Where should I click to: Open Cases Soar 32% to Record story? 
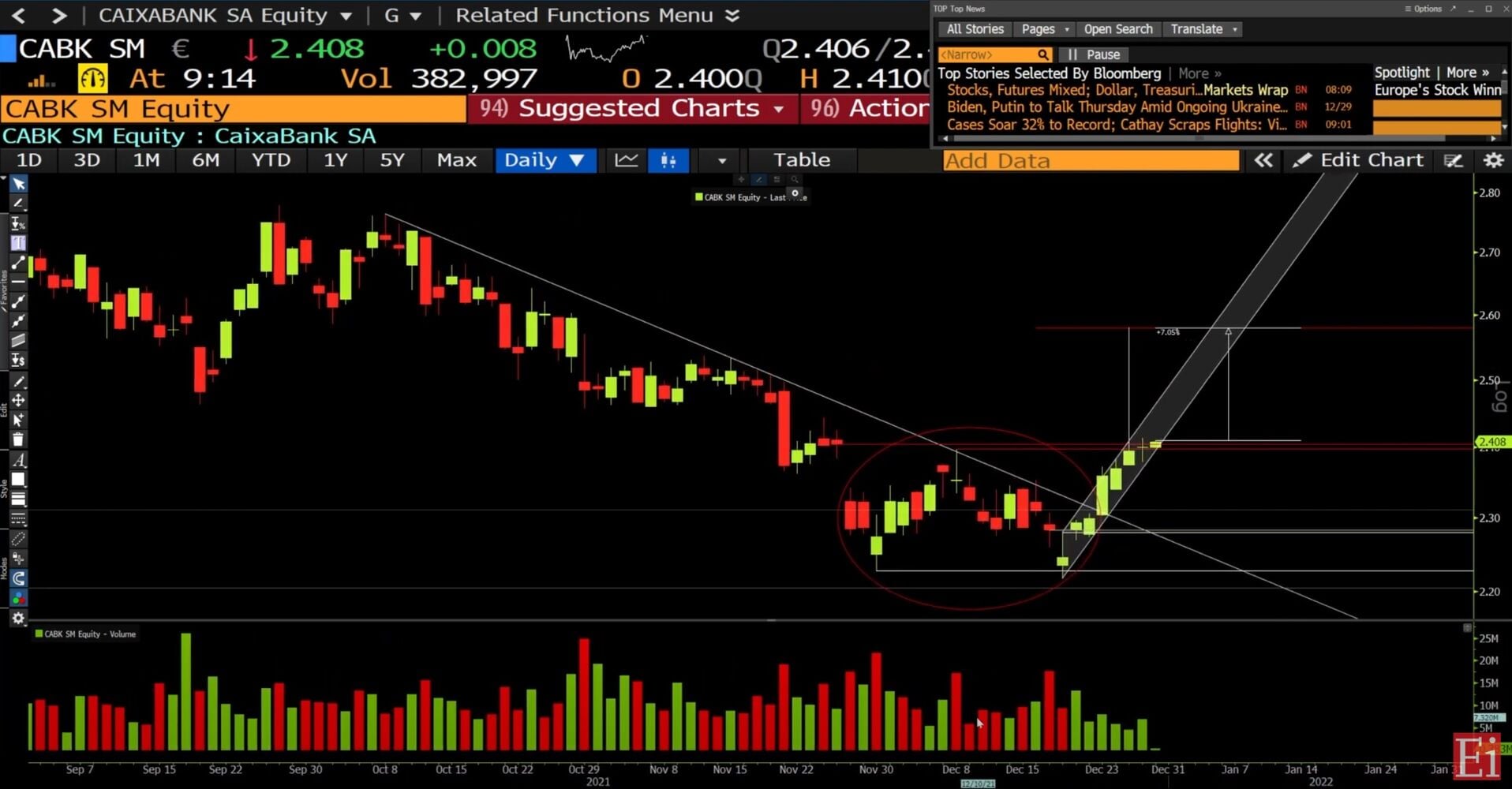1117,125
